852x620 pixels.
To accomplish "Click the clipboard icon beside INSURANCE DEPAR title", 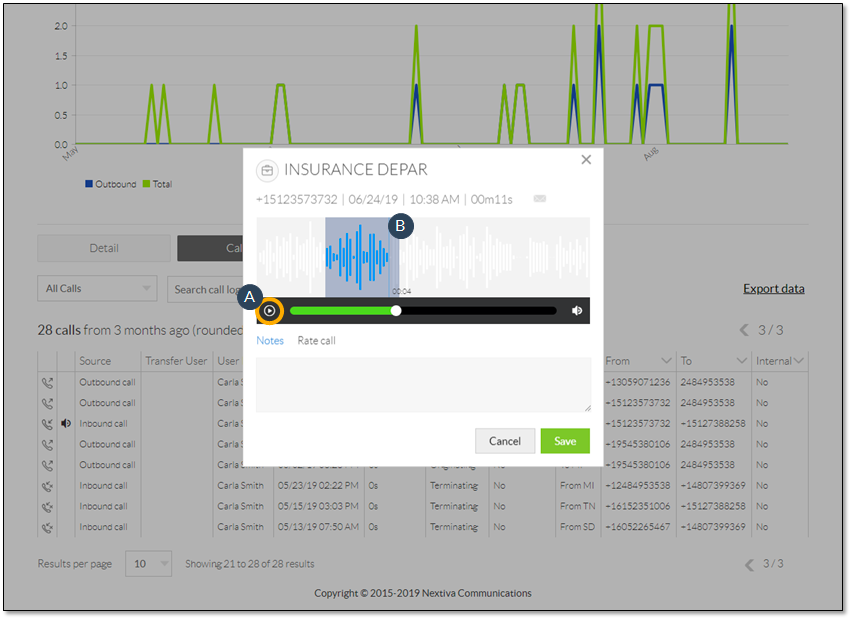I will pos(265,170).
